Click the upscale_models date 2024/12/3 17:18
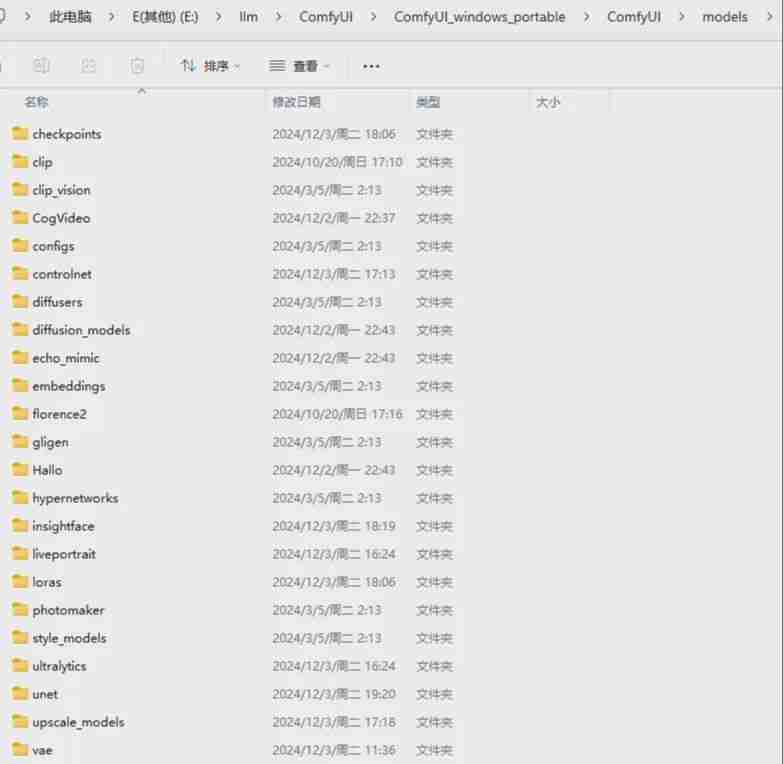This screenshot has height=764, width=783. [334, 722]
